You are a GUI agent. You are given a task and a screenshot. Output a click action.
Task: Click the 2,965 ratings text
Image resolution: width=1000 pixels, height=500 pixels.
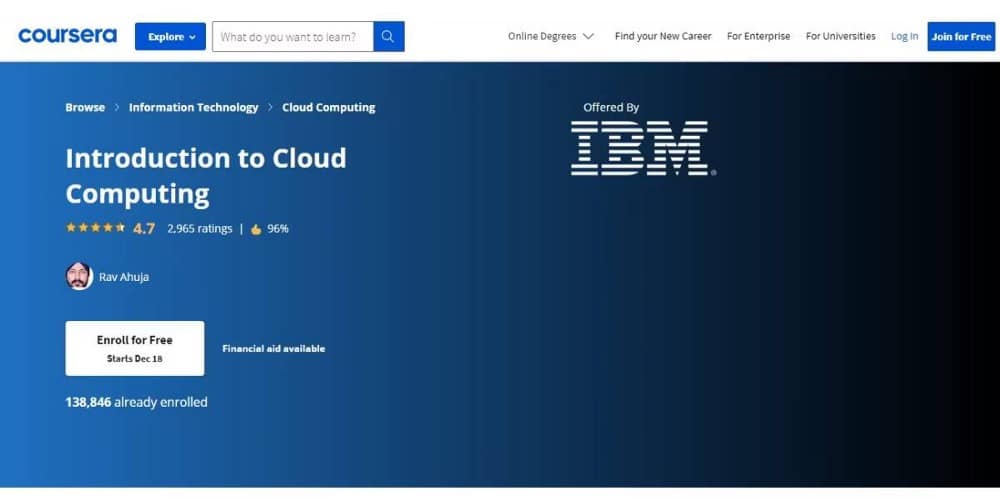tap(200, 228)
